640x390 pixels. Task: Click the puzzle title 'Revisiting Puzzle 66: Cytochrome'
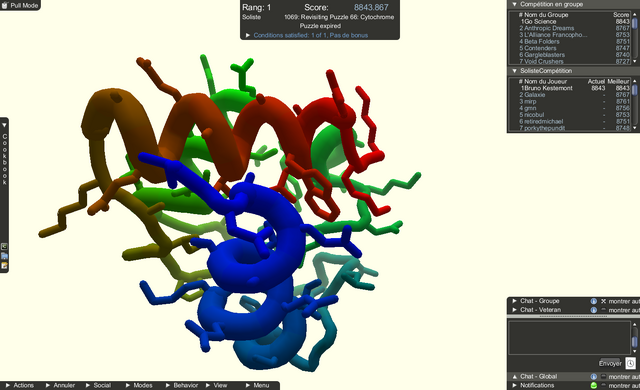tap(348, 17)
